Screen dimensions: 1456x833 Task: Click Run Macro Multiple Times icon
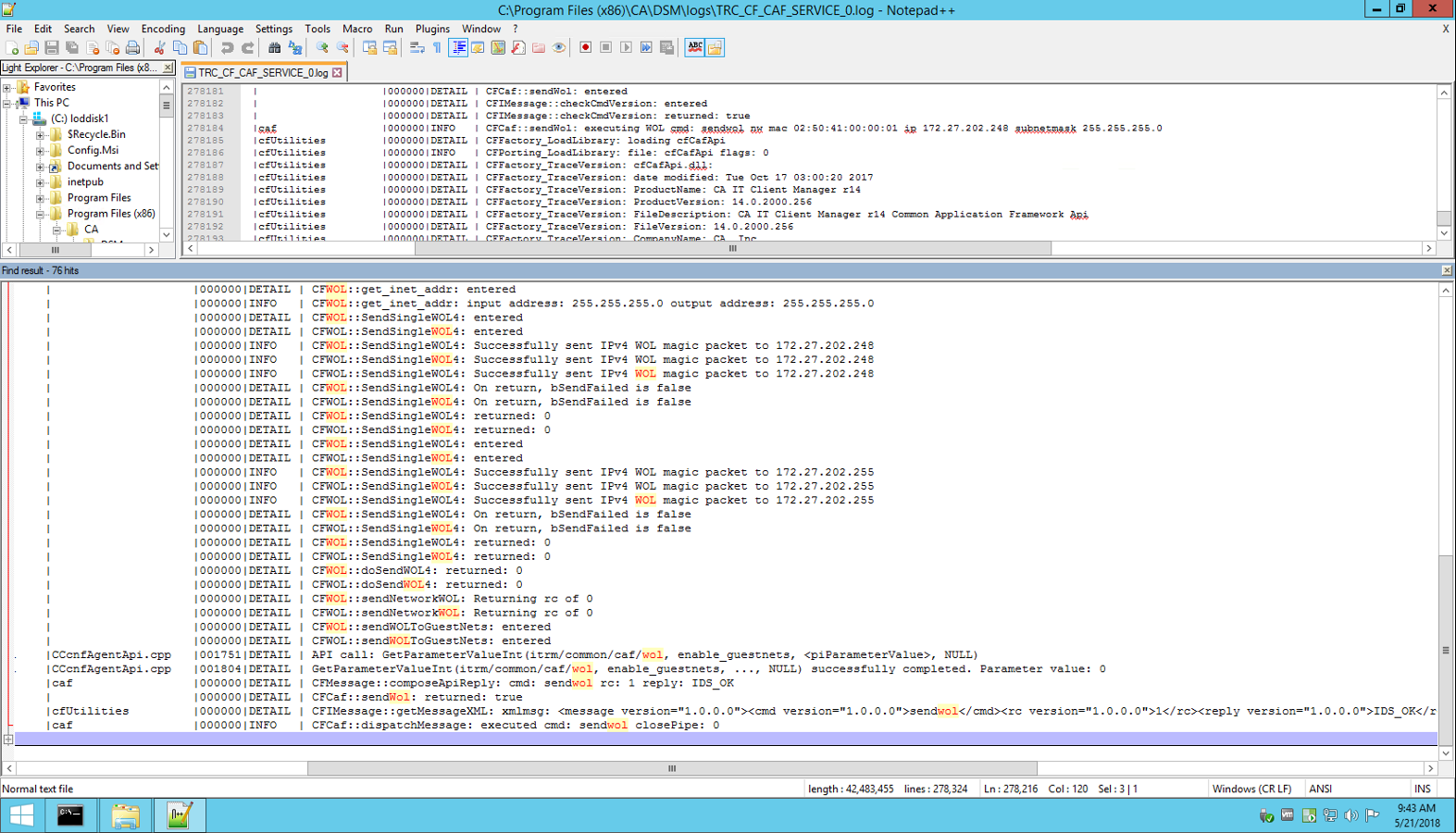point(646,47)
